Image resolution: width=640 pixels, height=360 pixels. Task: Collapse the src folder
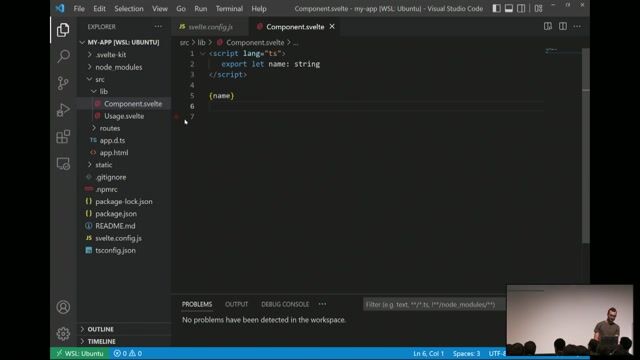click(124, 79)
